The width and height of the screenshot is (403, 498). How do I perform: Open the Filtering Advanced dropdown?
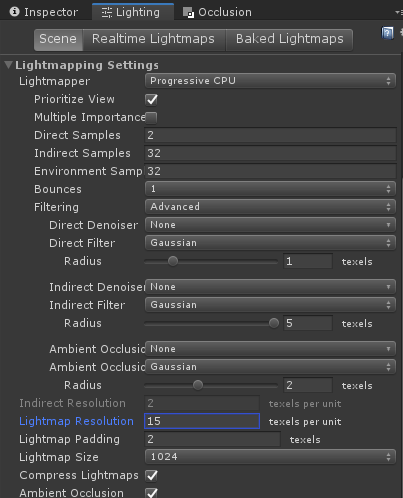[270, 207]
